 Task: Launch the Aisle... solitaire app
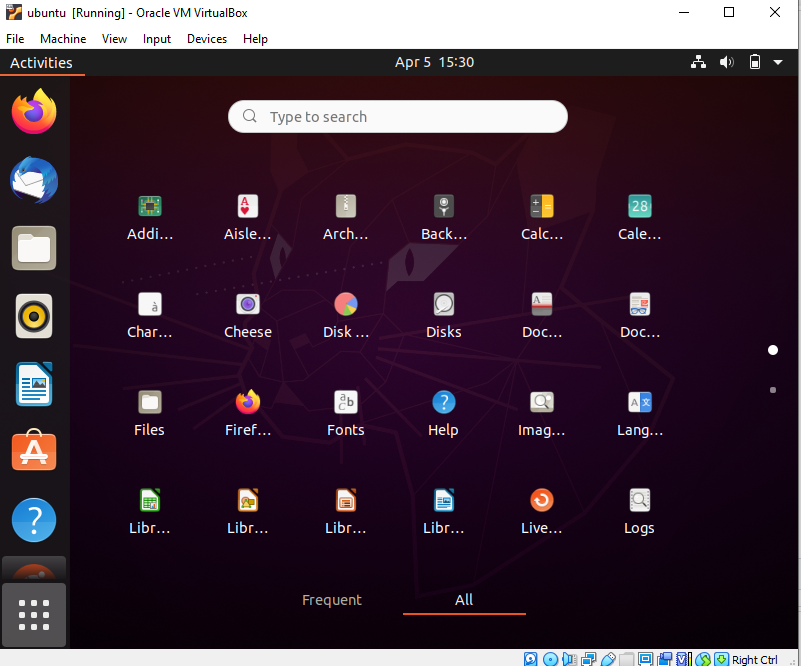coord(248,218)
